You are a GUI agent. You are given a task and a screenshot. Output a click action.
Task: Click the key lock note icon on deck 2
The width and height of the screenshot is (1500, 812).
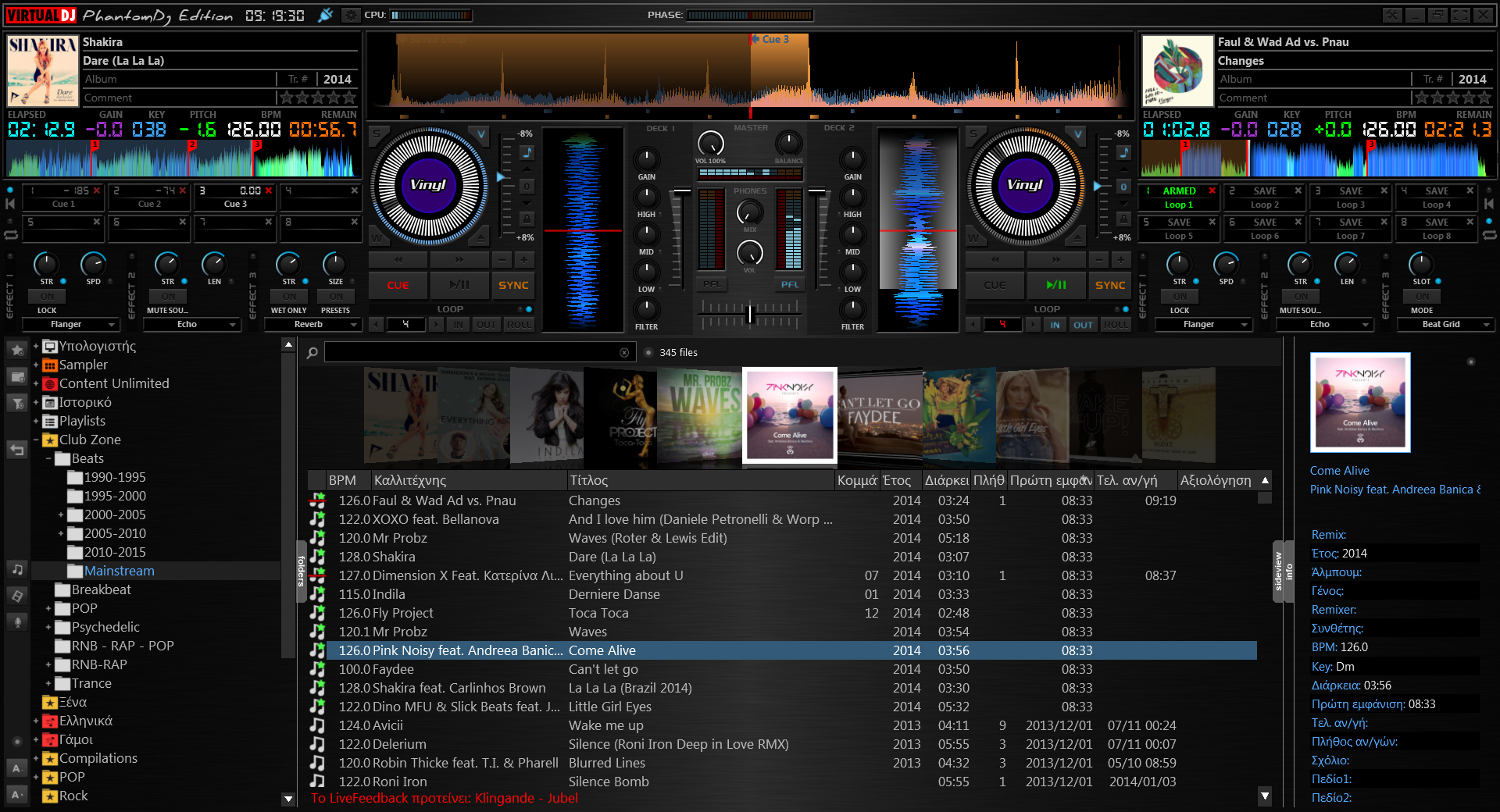pyautogui.click(x=1123, y=152)
